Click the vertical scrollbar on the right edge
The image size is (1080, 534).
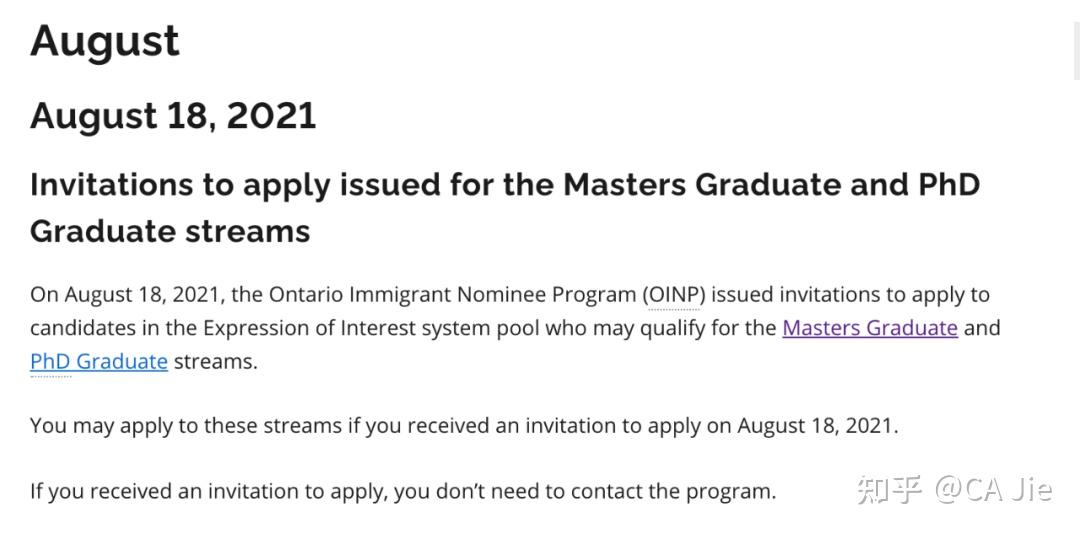click(1075, 40)
